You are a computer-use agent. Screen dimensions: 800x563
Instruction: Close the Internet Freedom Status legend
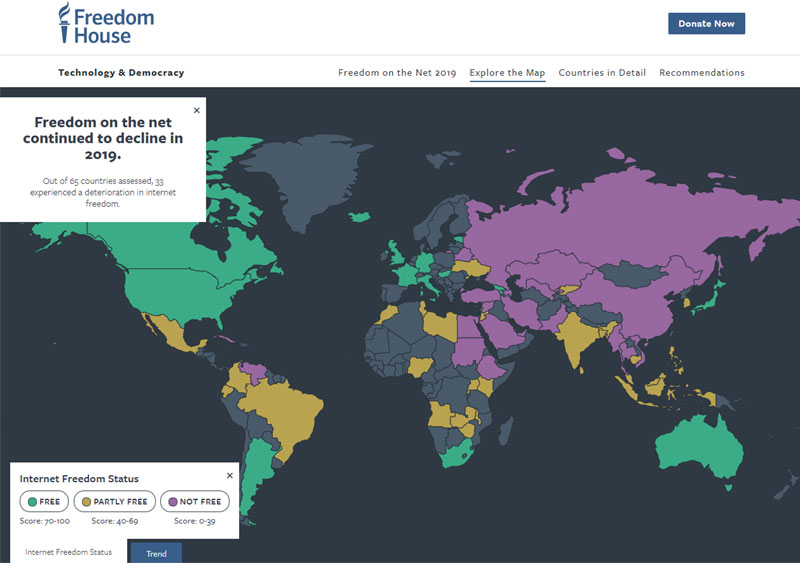(229, 475)
